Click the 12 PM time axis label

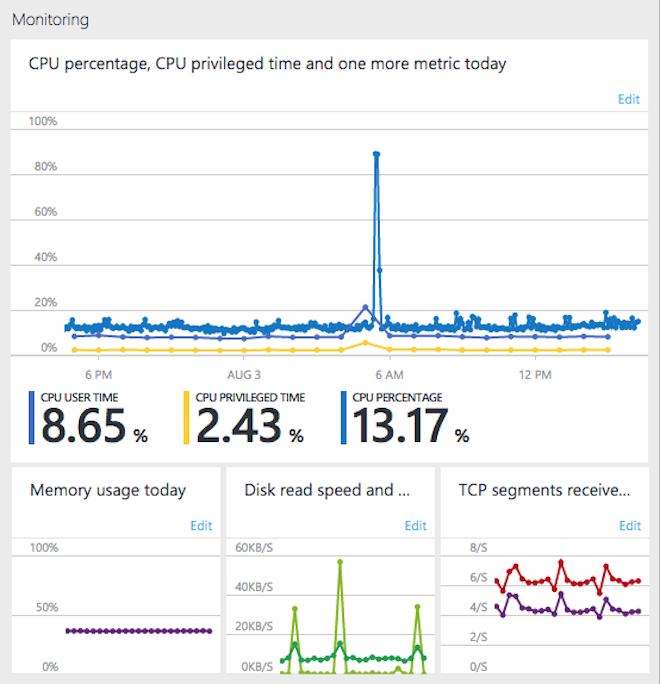[535, 375]
